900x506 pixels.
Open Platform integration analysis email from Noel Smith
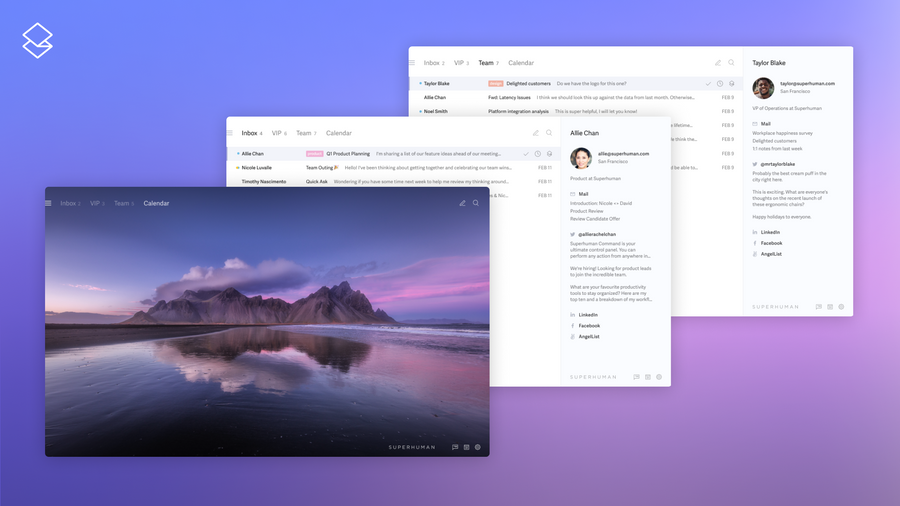(x=576, y=111)
